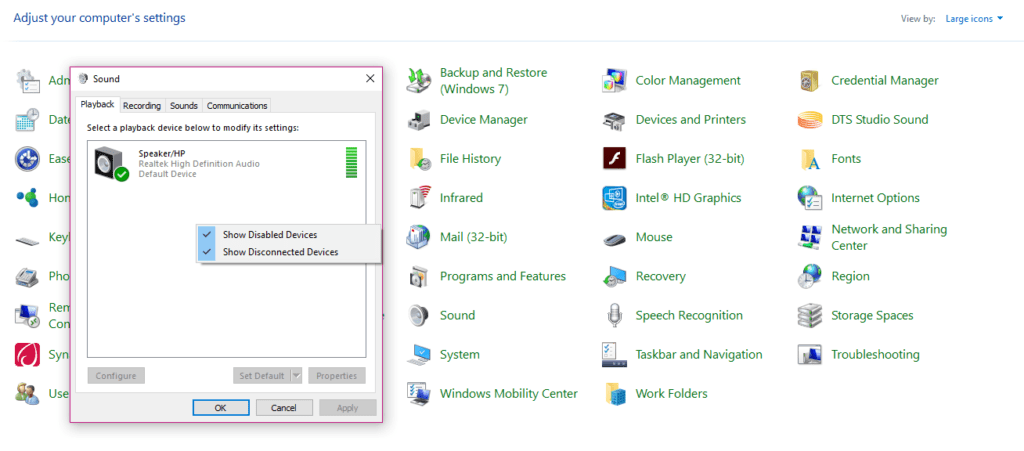Image resolution: width=1024 pixels, height=451 pixels.
Task: Click the Intel HD Graphics icon
Action: 614,198
